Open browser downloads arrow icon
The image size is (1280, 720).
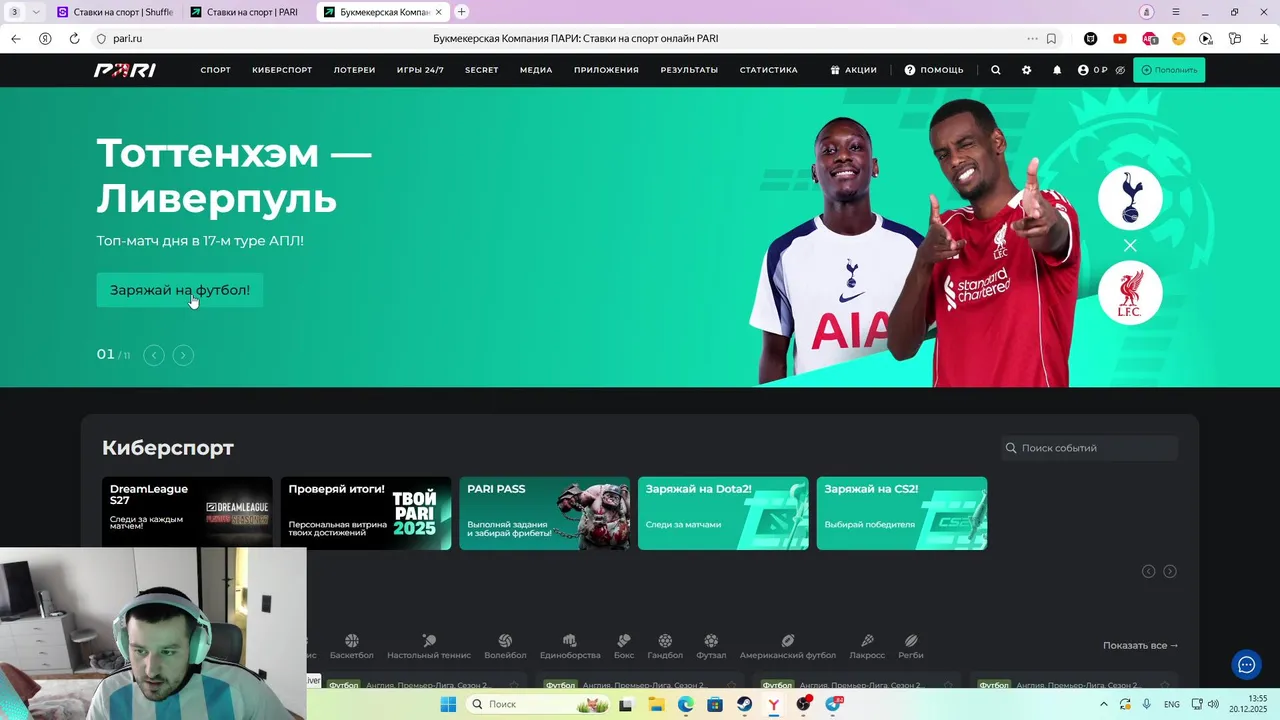click(x=1264, y=39)
